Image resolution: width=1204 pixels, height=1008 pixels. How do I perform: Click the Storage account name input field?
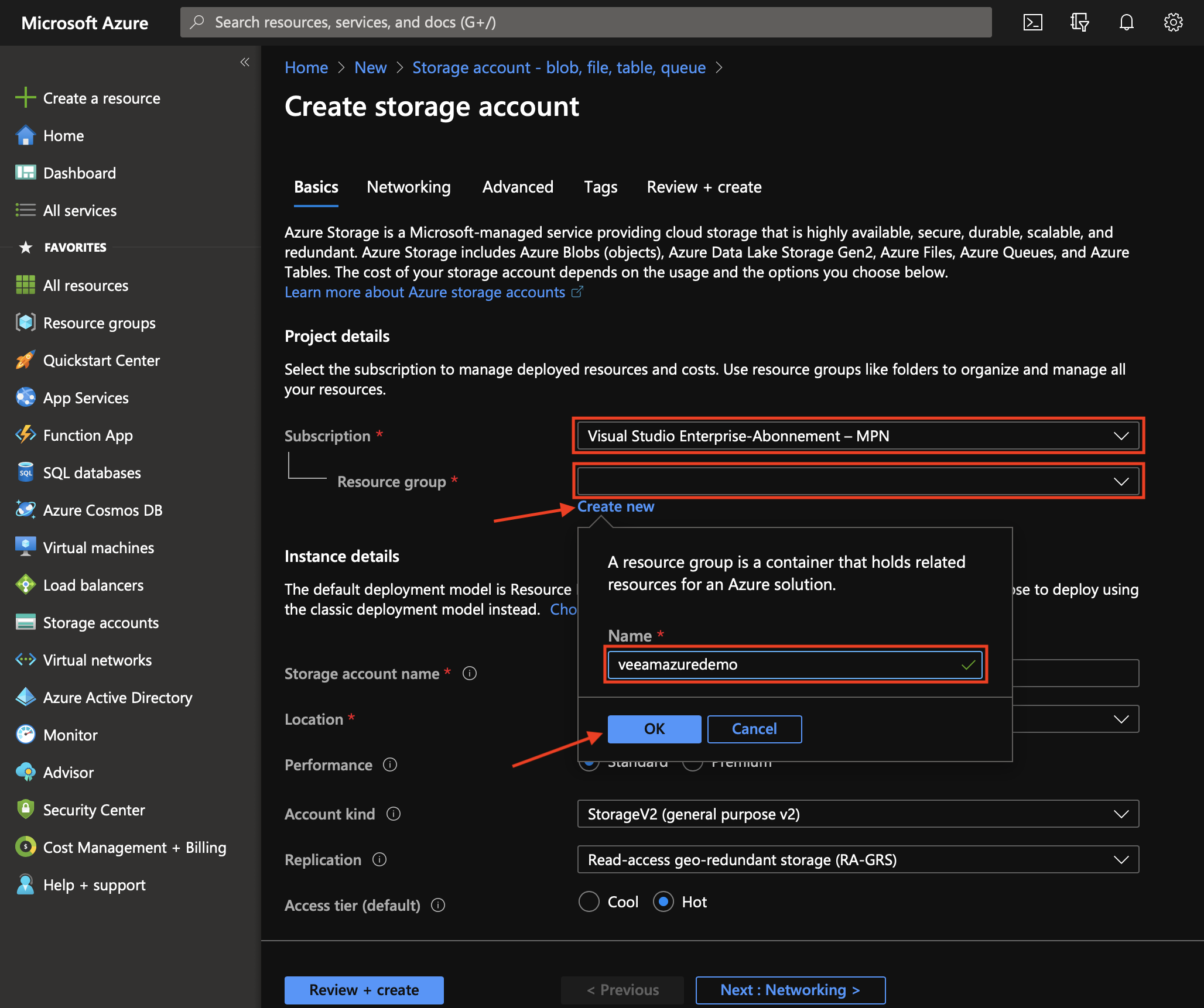(x=1075, y=673)
